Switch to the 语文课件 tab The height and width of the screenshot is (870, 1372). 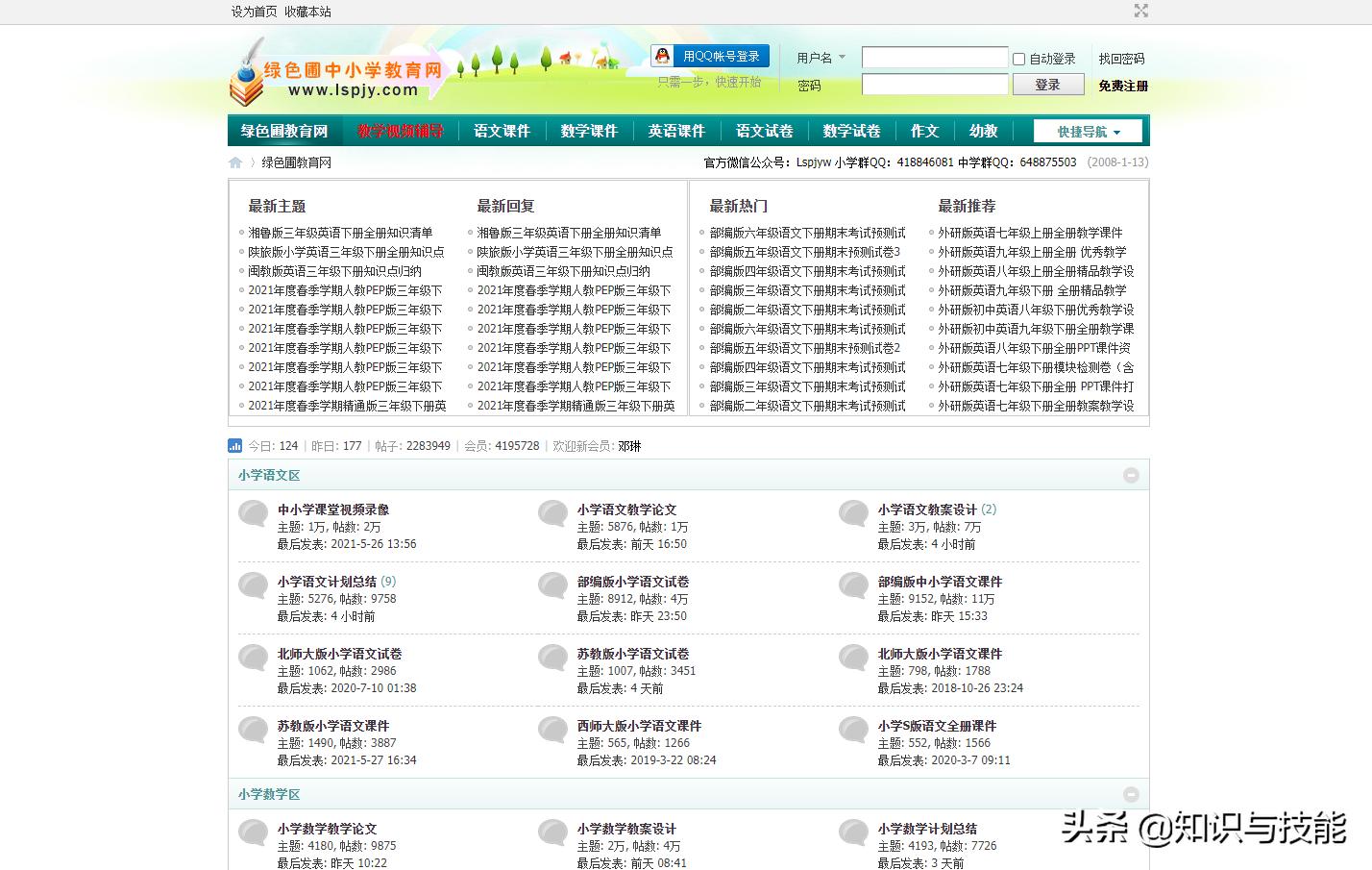tap(503, 130)
